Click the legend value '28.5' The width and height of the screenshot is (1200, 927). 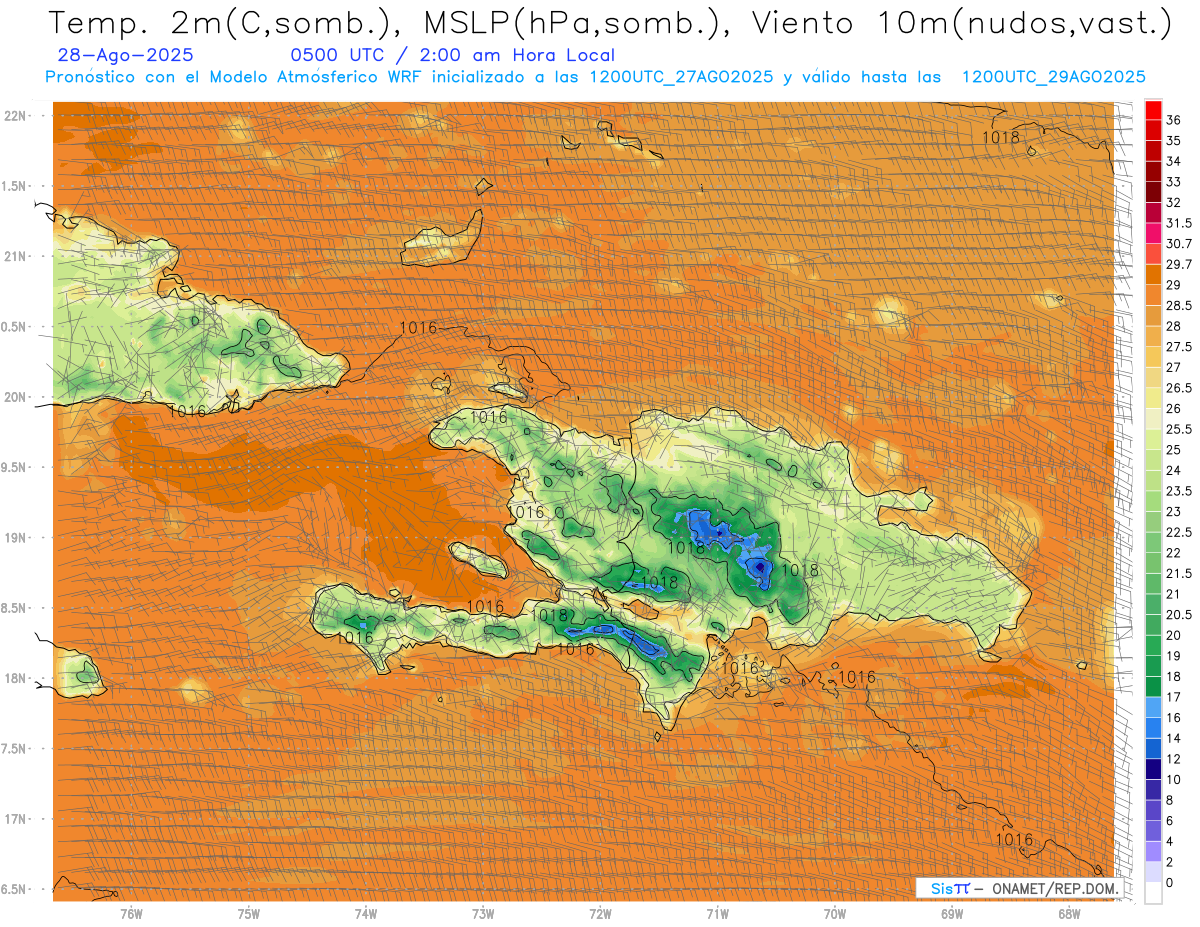point(1179,306)
